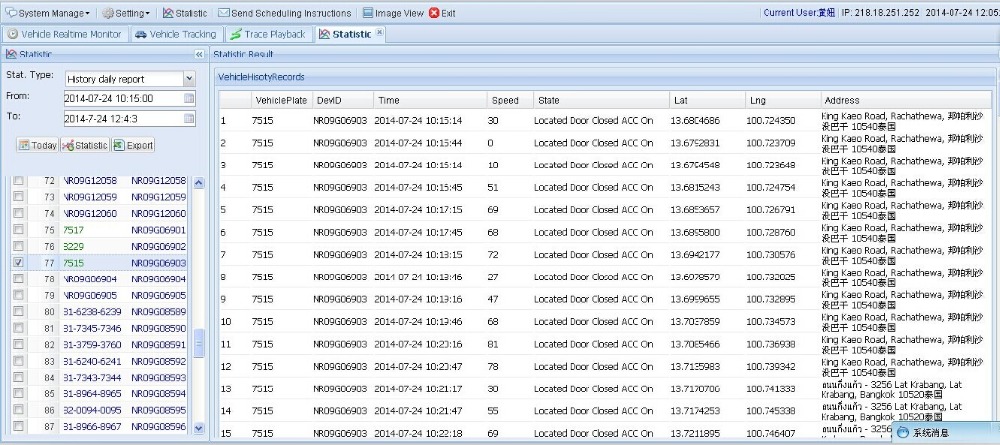Check the box for vehicle 81-7345-7346
Image resolution: width=1000 pixels, height=445 pixels.
pos(18,328)
